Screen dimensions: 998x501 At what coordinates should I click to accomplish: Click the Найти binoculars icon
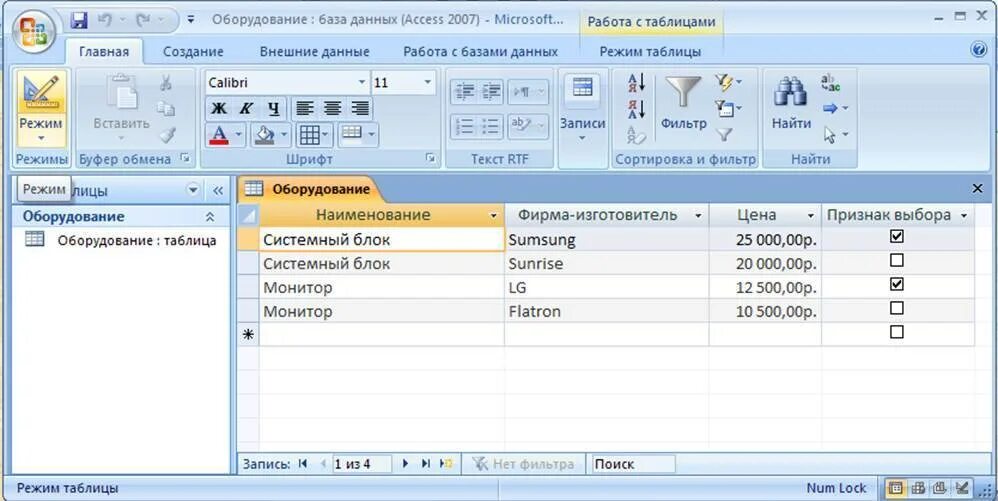tap(791, 102)
